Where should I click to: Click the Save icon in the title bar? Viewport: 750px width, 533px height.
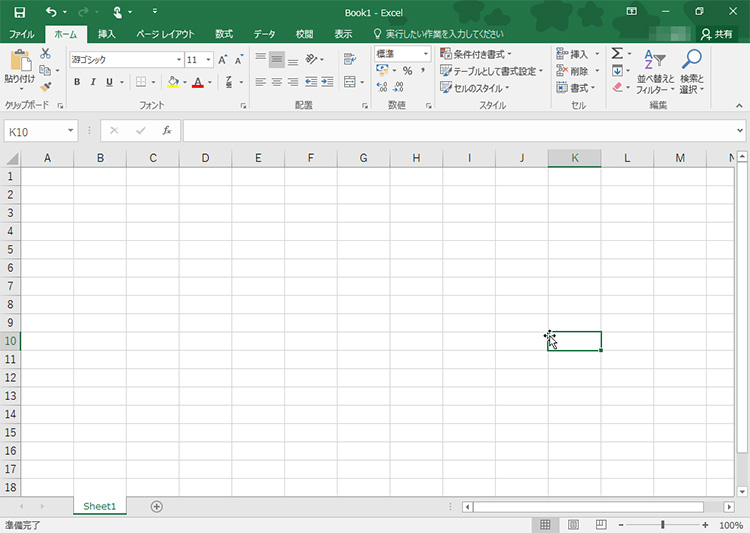tap(19, 12)
